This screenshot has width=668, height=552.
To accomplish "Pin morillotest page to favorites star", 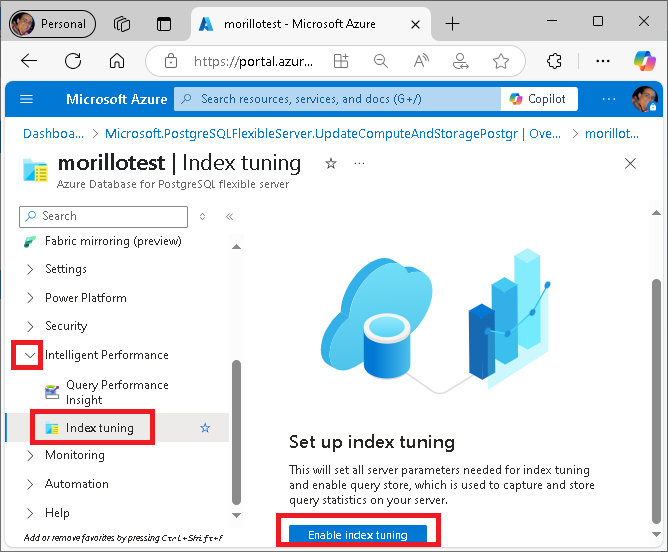I will tap(331, 164).
